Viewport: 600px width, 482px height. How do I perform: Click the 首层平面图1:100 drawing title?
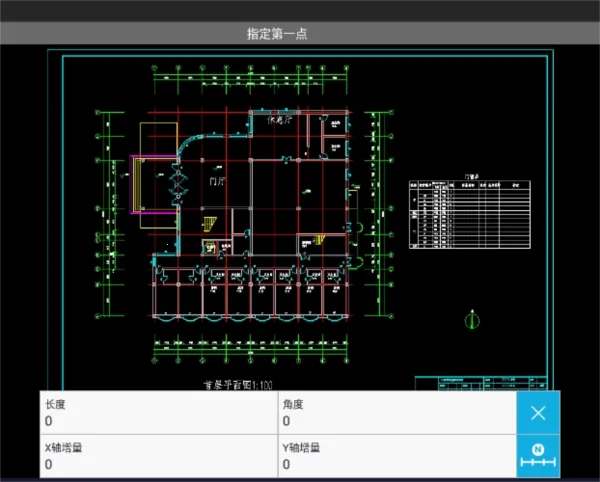[233, 384]
